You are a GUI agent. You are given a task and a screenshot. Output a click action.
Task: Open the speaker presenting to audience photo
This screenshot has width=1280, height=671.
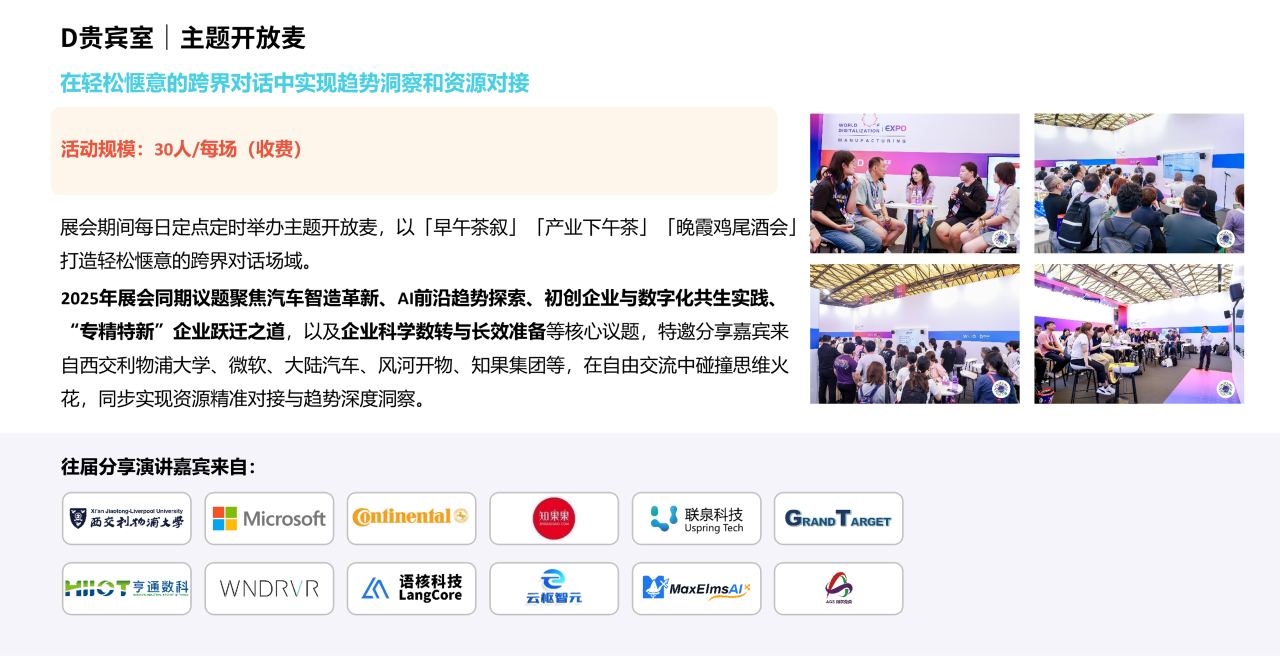click(1139, 334)
